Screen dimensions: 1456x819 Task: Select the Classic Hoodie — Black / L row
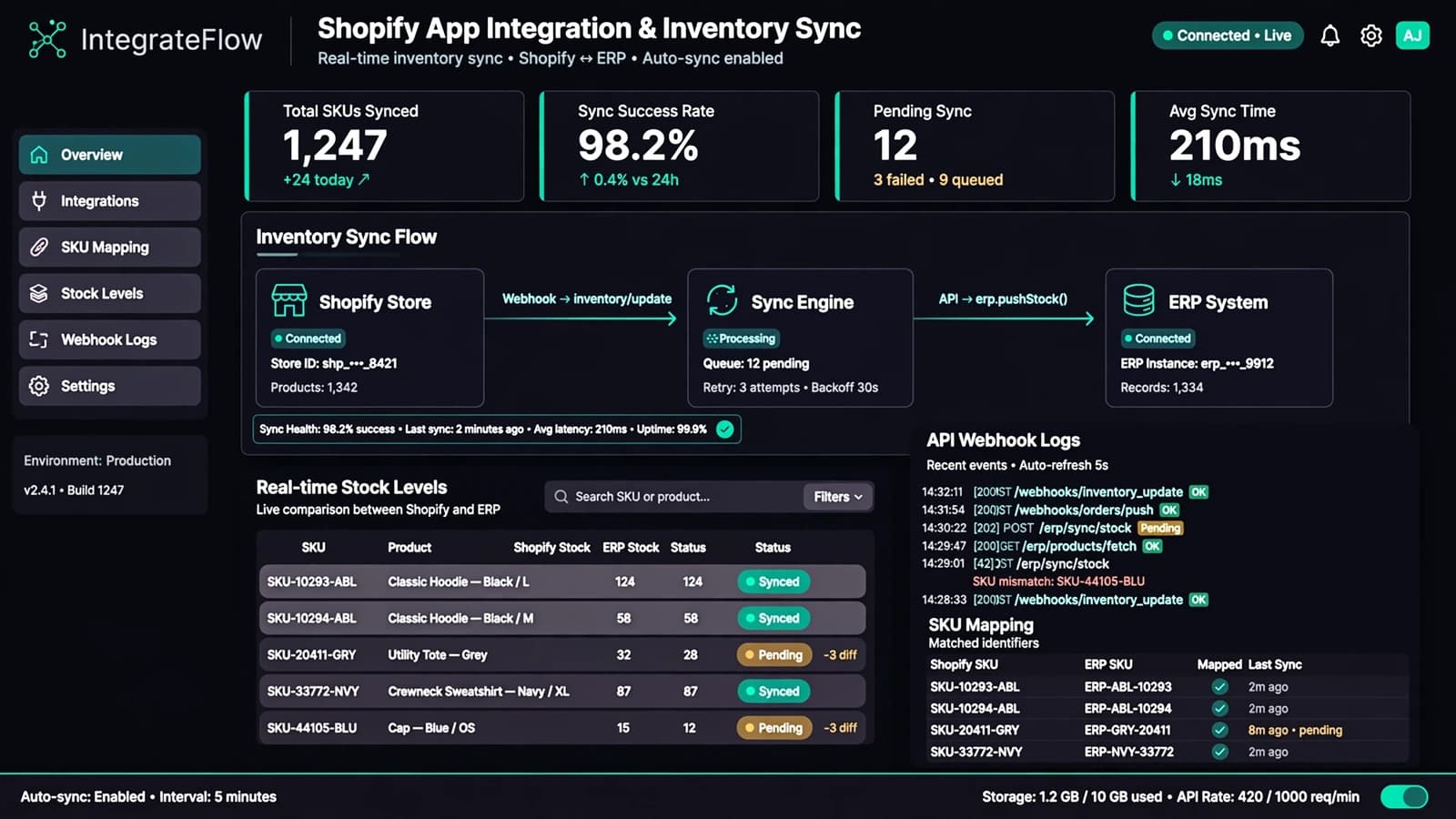click(x=561, y=581)
